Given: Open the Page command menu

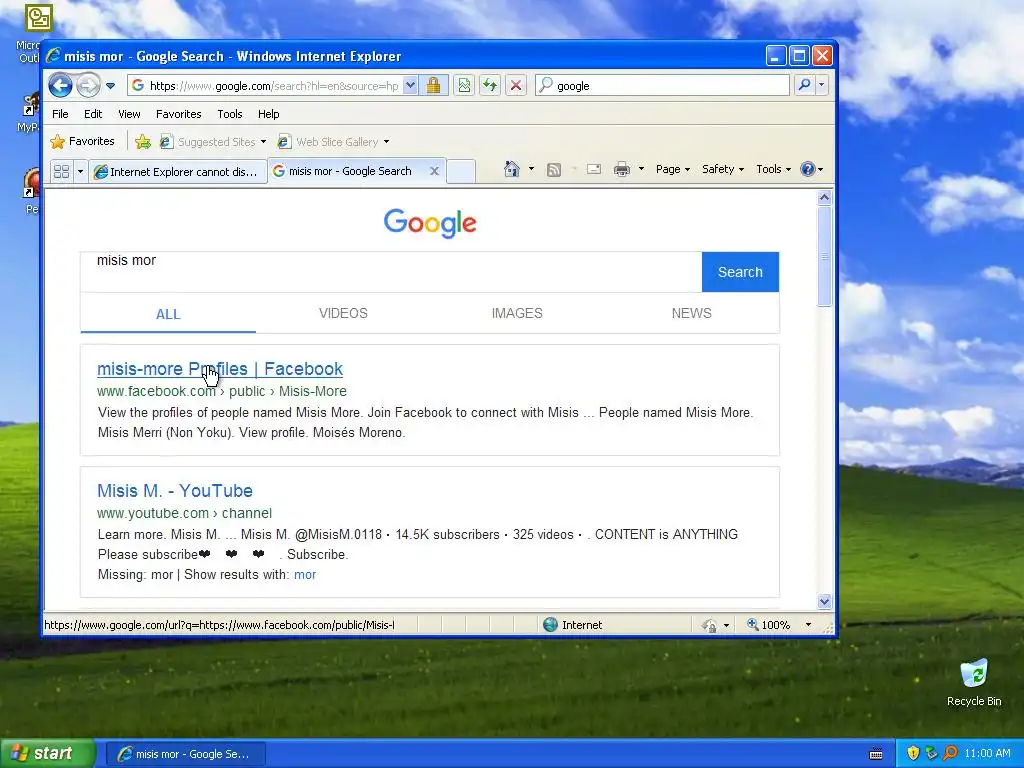Looking at the screenshot, I should (x=673, y=169).
